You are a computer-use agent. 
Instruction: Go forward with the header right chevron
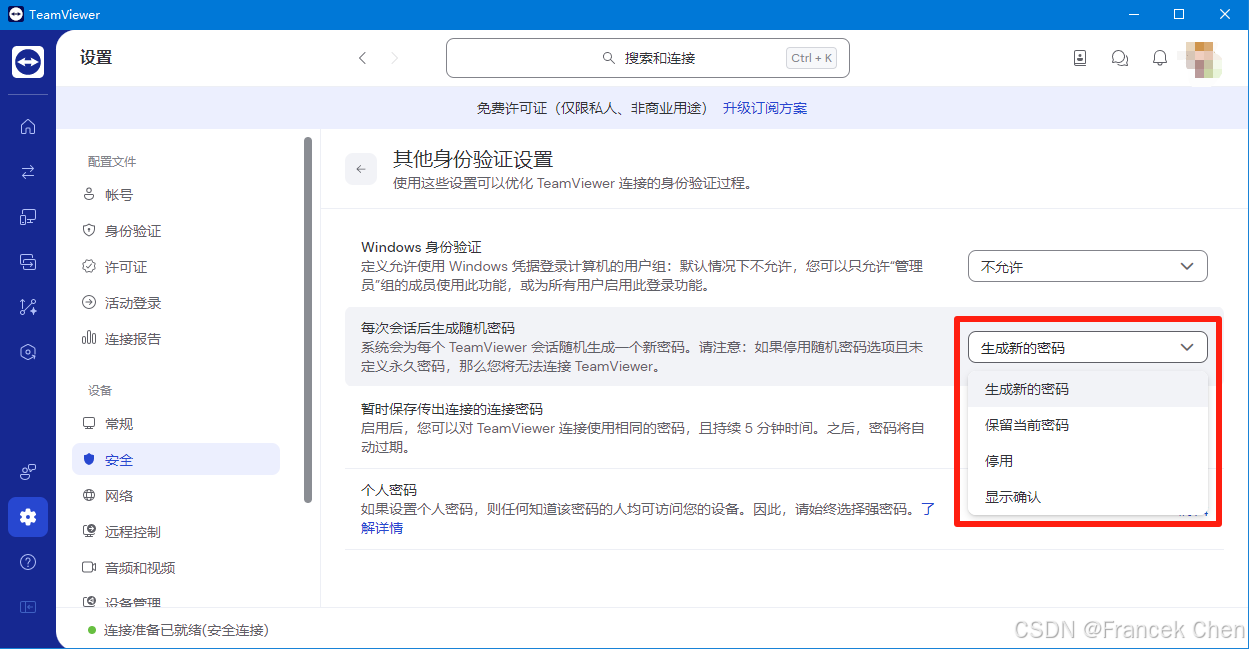[x=395, y=58]
